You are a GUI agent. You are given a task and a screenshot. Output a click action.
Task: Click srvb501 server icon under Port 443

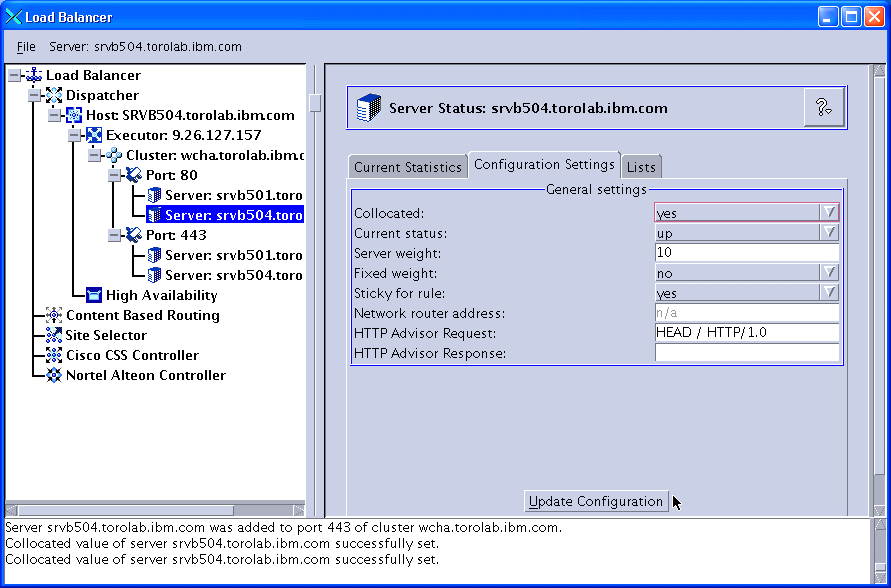pos(154,255)
